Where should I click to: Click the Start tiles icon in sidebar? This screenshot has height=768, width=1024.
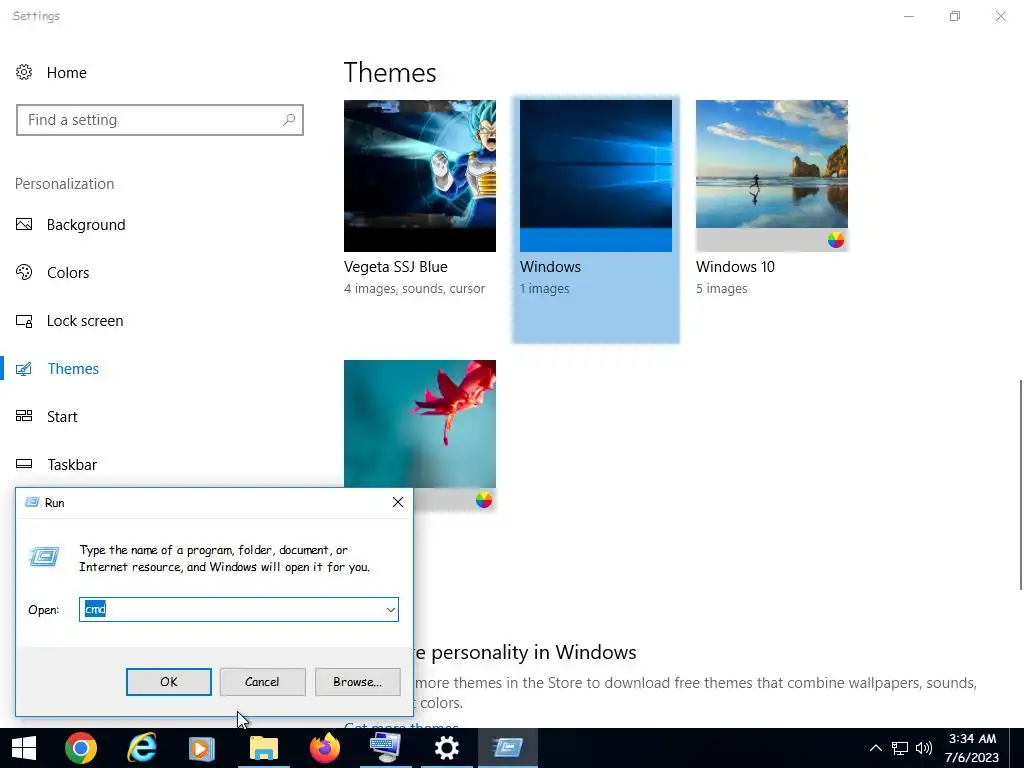(24, 416)
